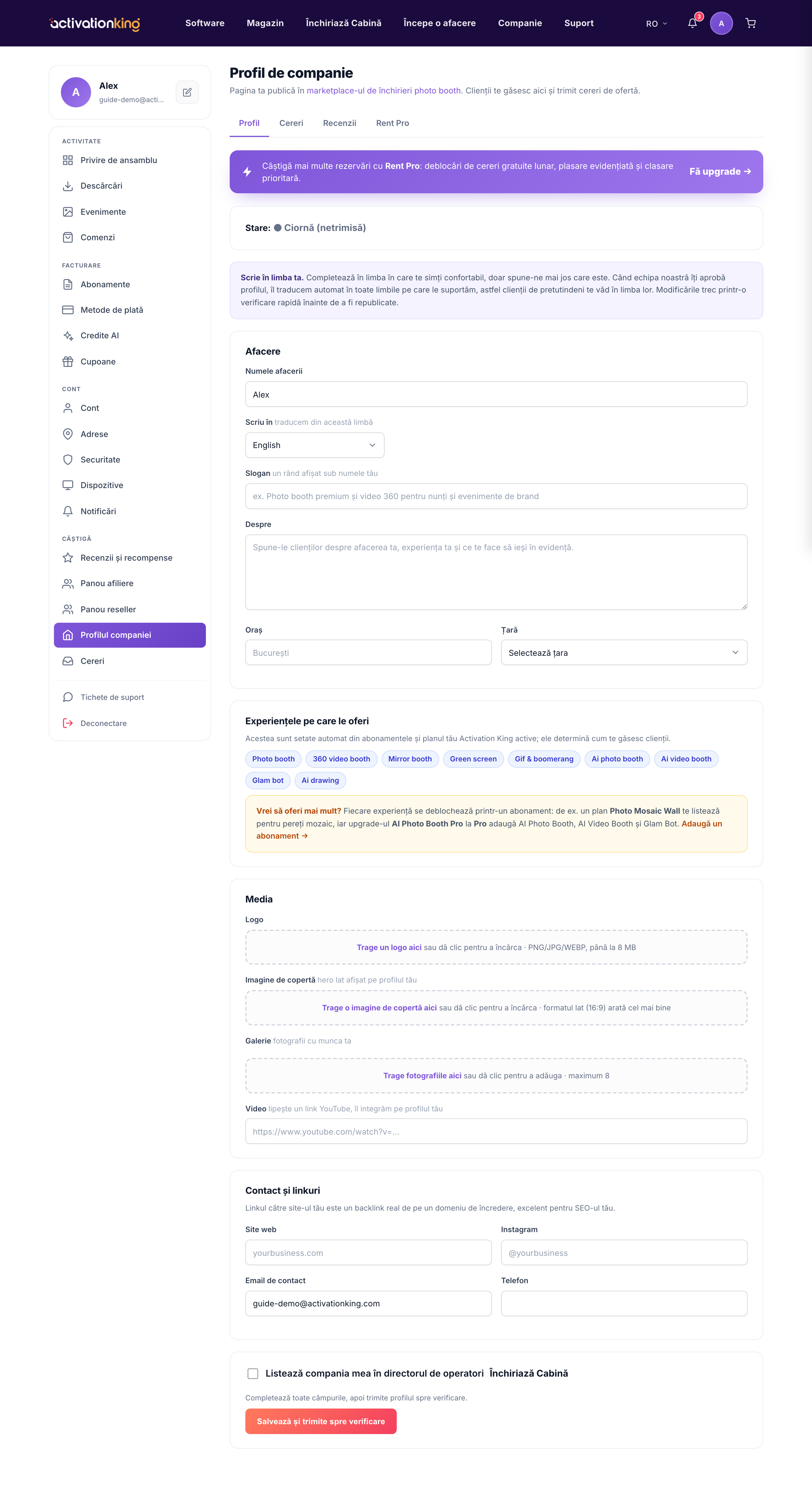Click the Adrese map pin icon

click(68, 434)
